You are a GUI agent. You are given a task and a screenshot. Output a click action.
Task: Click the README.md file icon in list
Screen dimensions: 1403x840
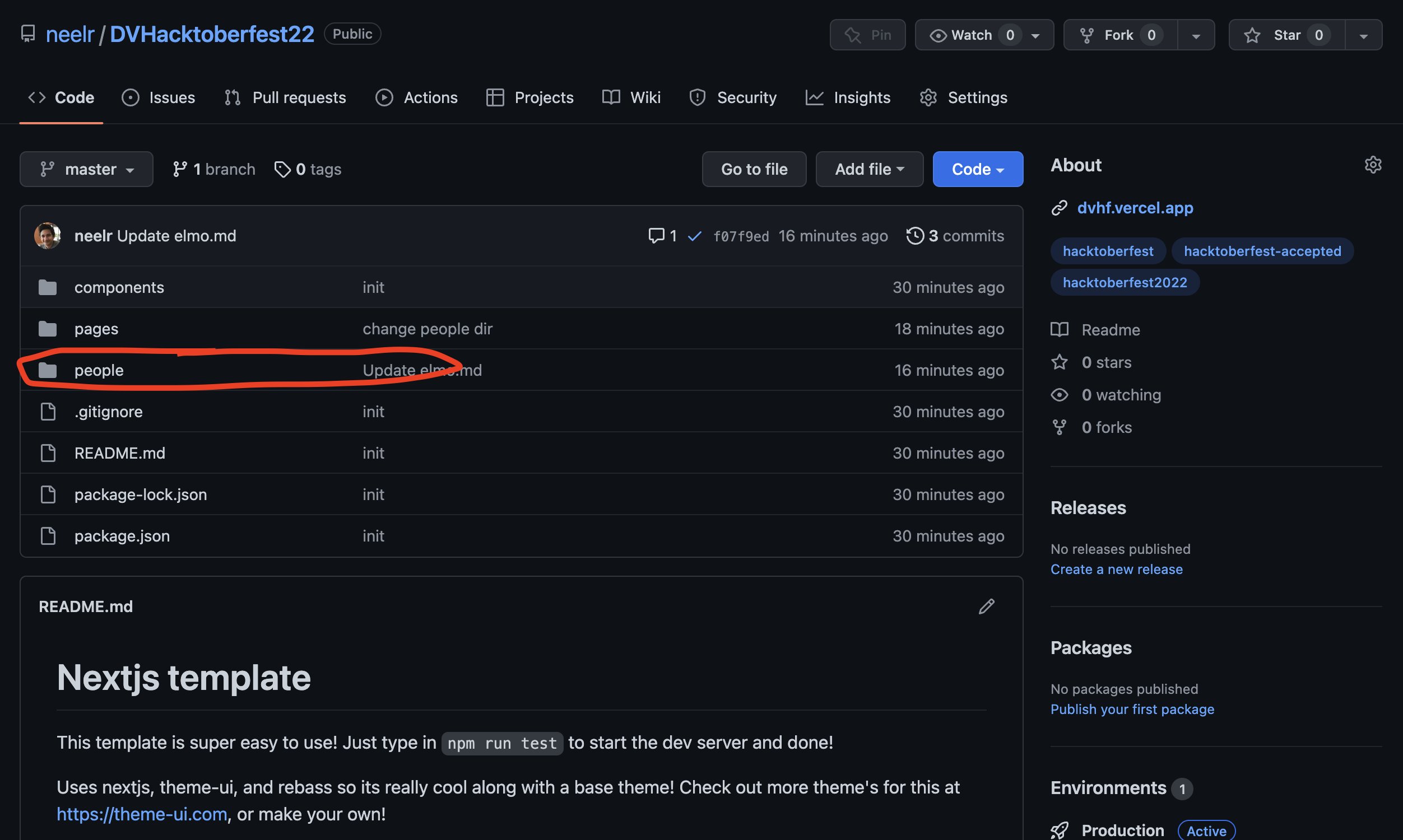pyautogui.click(x=48, y=453)
